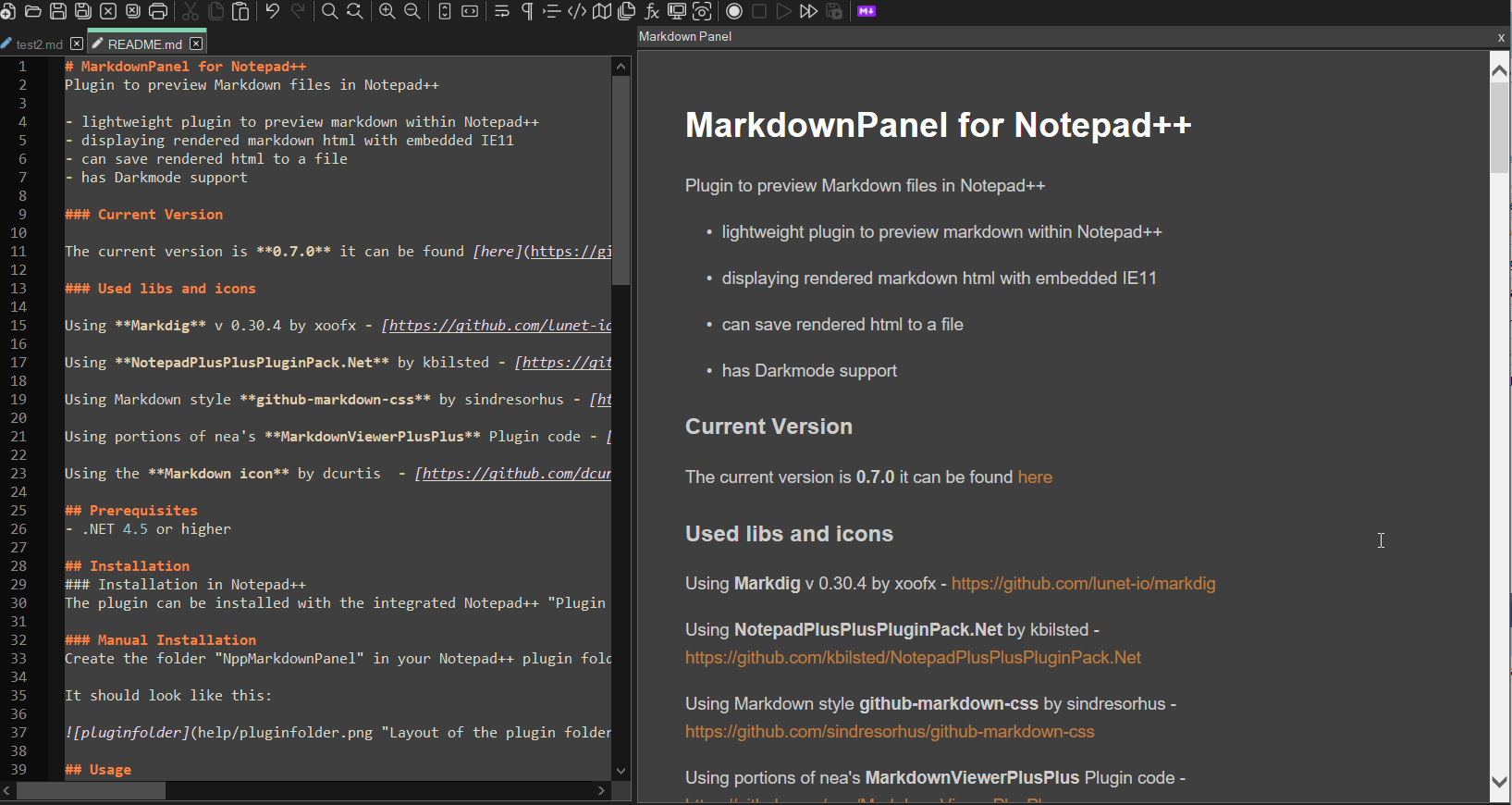
Task: Click the '## Prerequisites' heading line
Action: click(x=130, y=511)
